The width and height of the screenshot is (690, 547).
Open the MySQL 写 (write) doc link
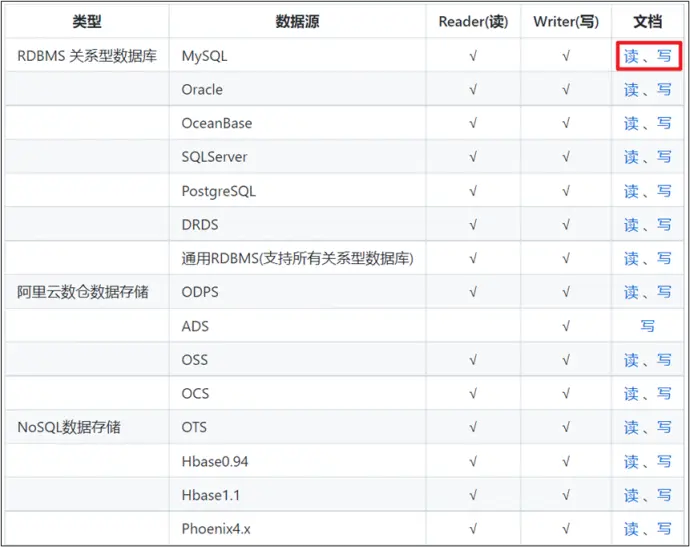pyautogui.click(x=664, y=56)
